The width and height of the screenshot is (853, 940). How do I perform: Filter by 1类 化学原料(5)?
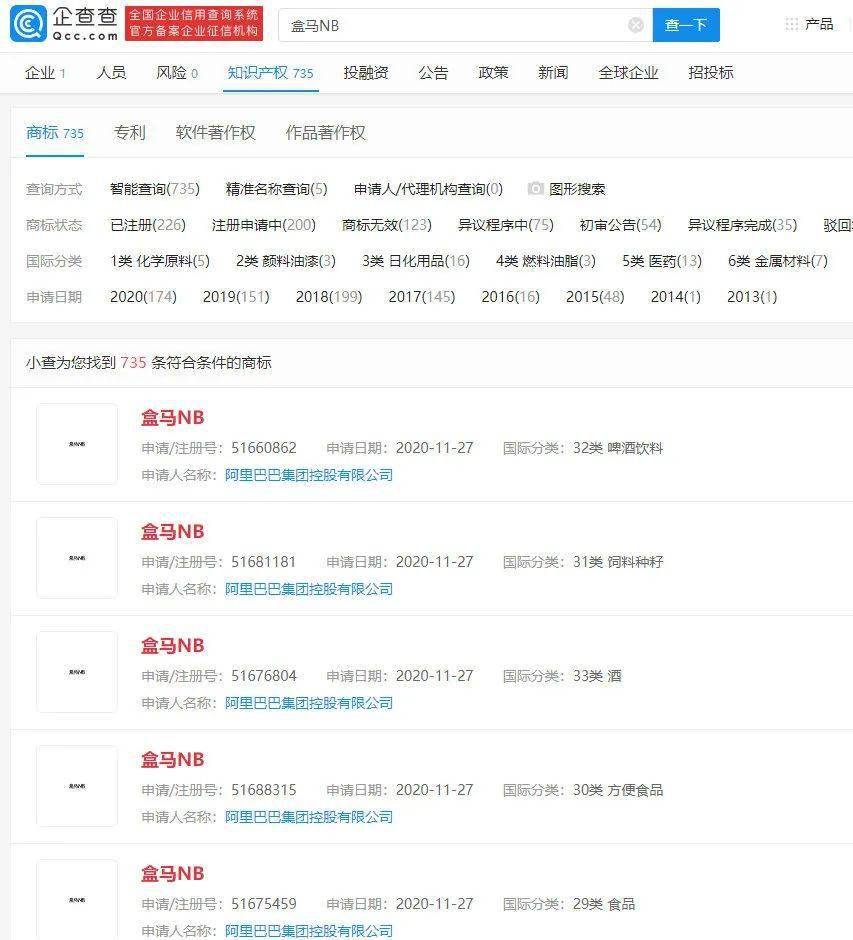(x=160, y=261)
